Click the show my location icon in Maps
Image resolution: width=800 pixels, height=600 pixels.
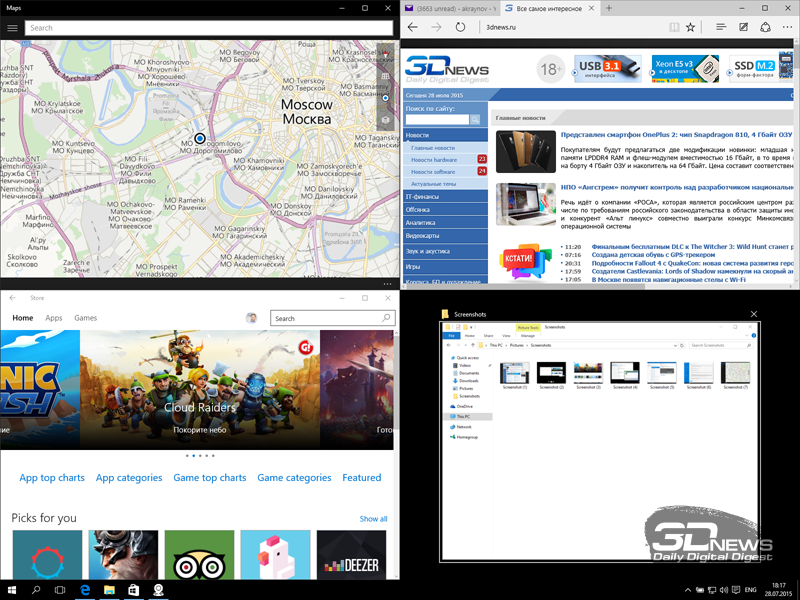(x=386, y=98)
